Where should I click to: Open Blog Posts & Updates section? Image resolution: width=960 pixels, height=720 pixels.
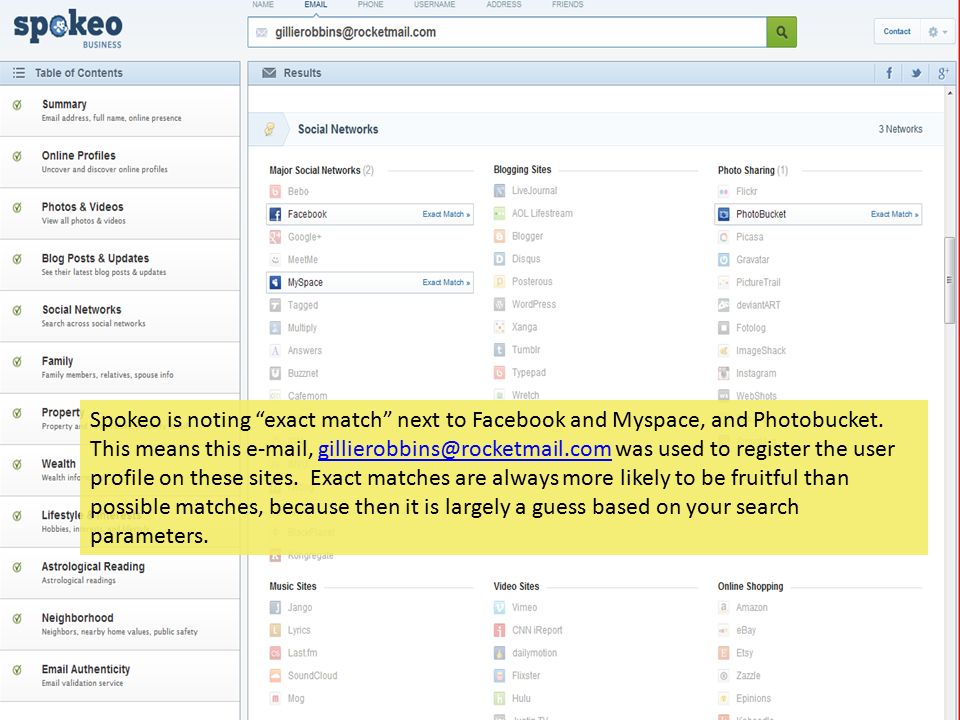120,265
